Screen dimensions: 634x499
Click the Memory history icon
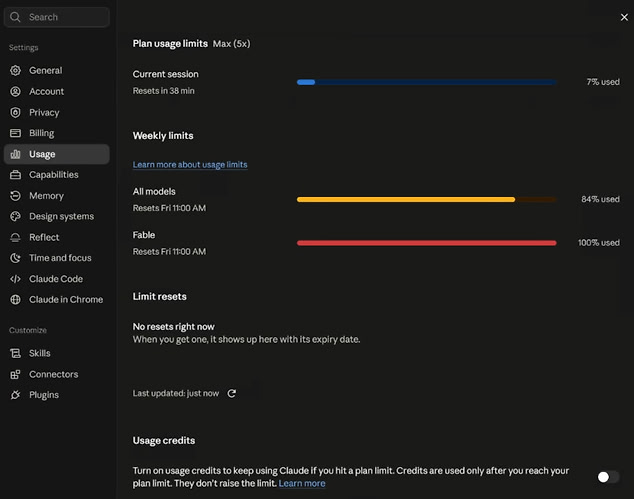click(15, 196)
